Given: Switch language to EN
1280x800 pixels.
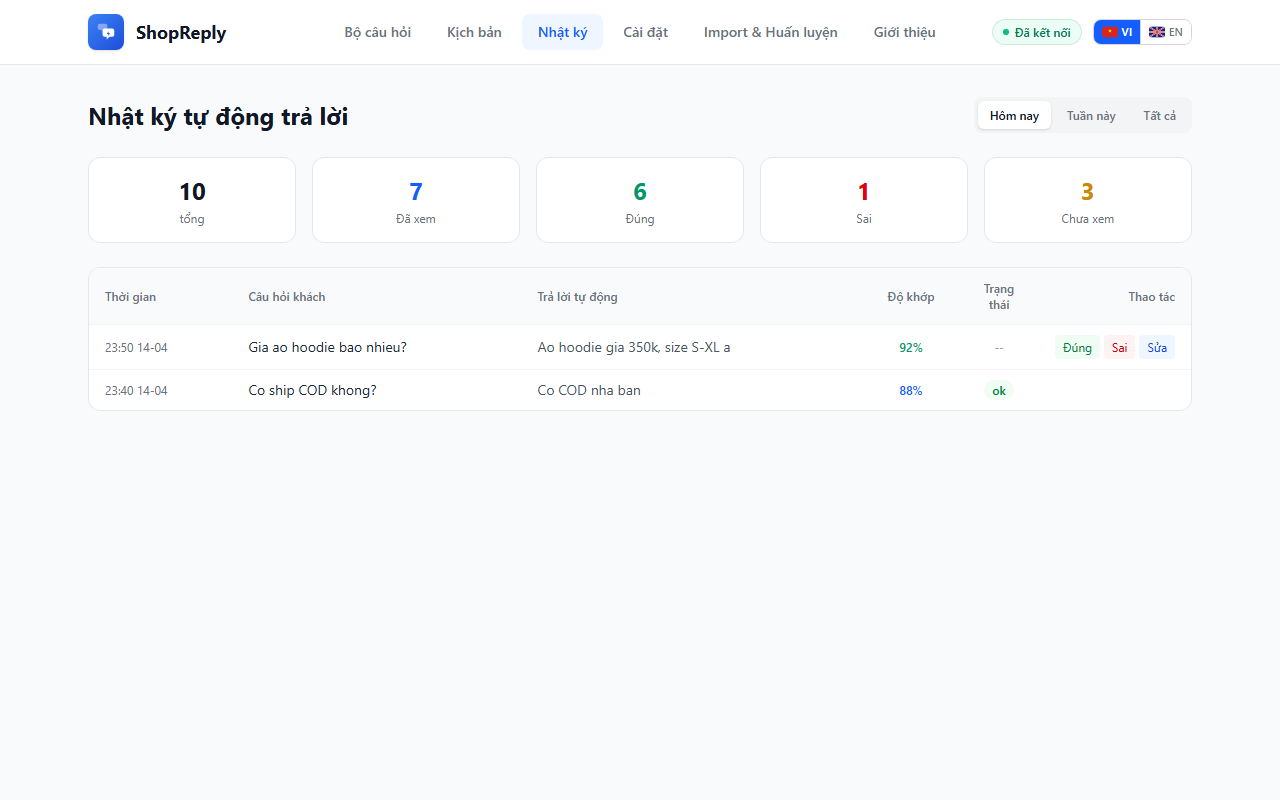Looking at the screenshot, I should tap(1165, 31).
